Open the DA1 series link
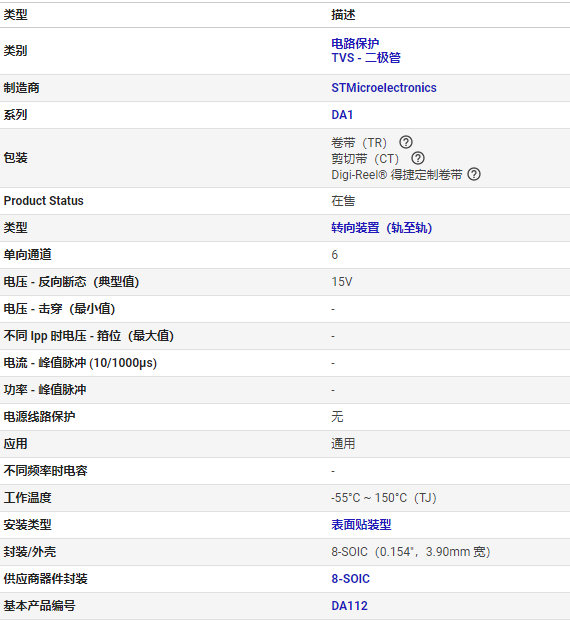The width and height of the screenshot is (570, 620). click(x=342, y=115)
